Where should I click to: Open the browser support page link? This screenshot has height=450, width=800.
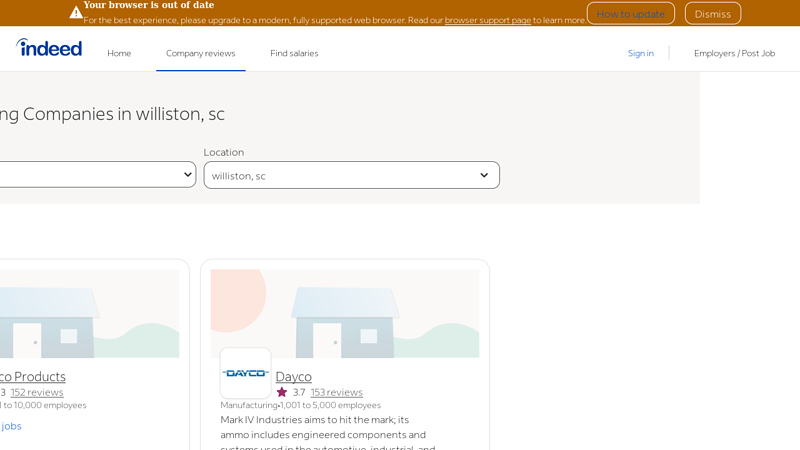pos(488,20)
